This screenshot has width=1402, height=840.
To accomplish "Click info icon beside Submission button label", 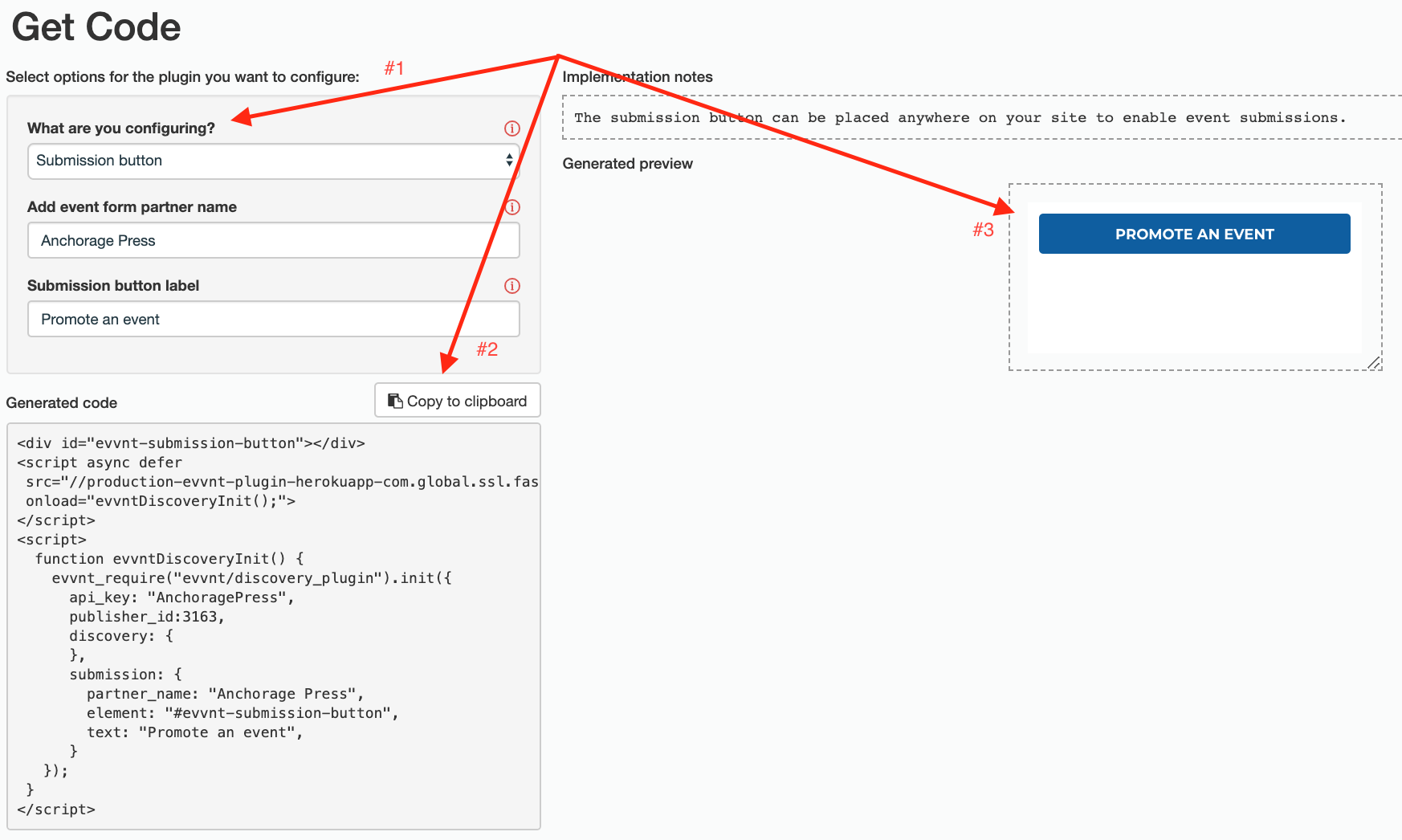I will [511, 286].
